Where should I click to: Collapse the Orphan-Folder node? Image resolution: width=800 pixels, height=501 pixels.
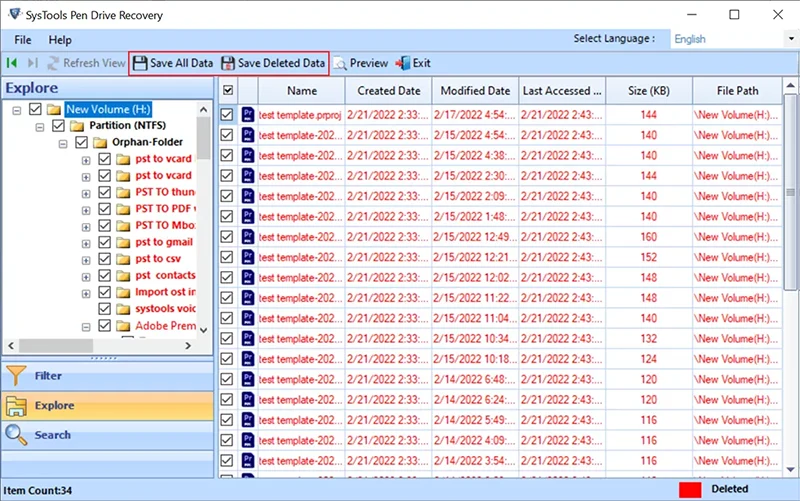click(x=63, y=143)
